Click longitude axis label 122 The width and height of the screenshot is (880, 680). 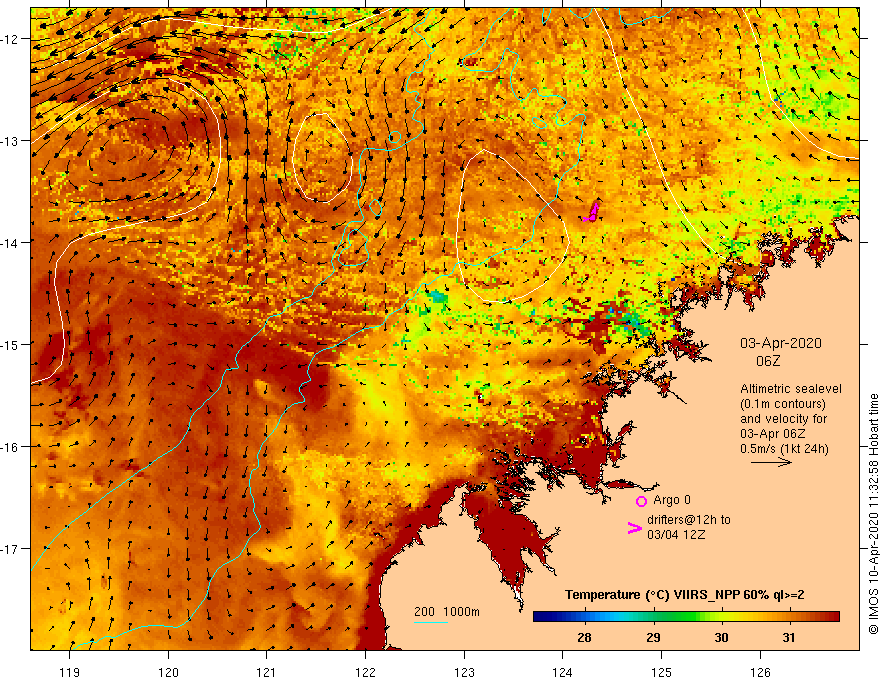pos(365,672)
